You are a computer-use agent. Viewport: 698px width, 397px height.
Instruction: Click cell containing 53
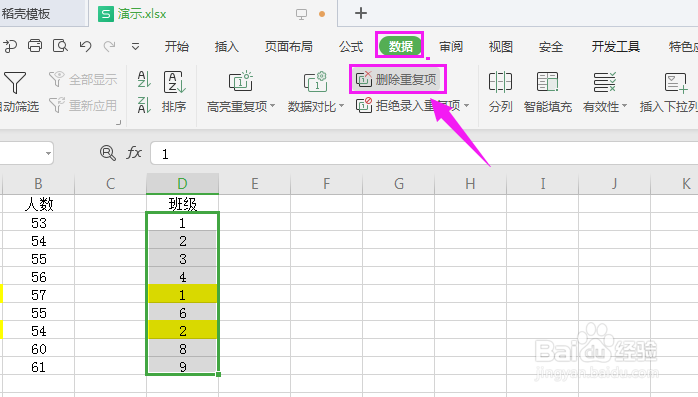tap(38, 223)
